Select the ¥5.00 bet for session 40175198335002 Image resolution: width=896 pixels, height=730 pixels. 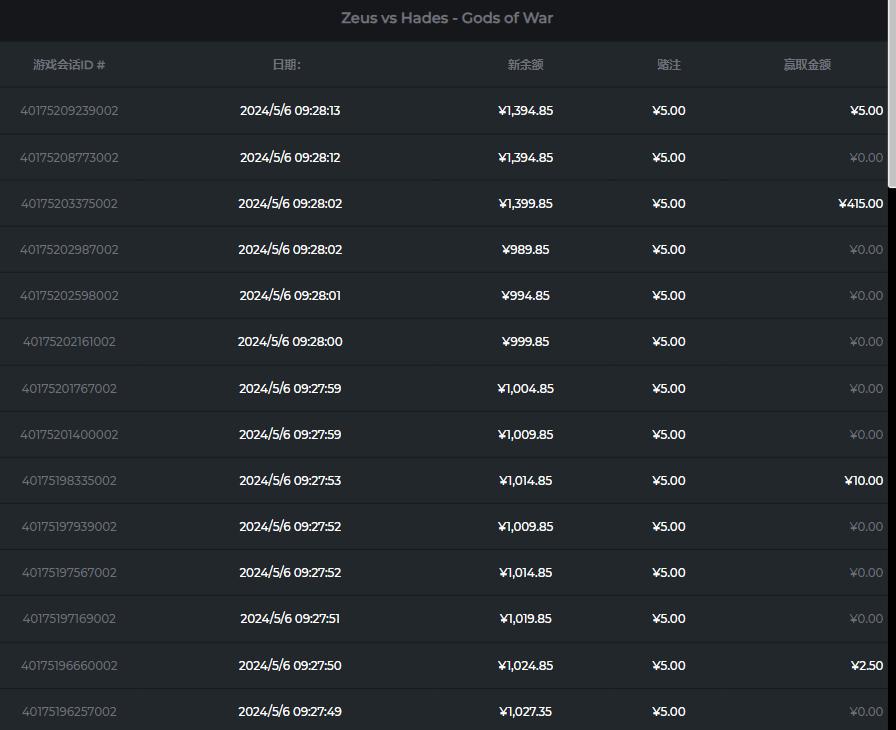(x=669, y=481)
